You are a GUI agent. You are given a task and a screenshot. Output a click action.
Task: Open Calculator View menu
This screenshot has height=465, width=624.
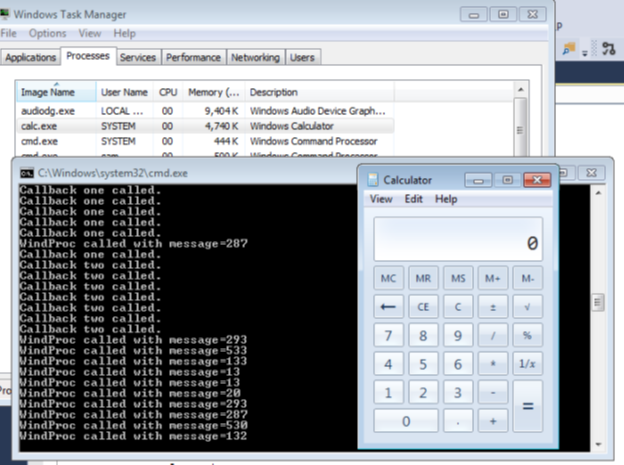point(381,199)
